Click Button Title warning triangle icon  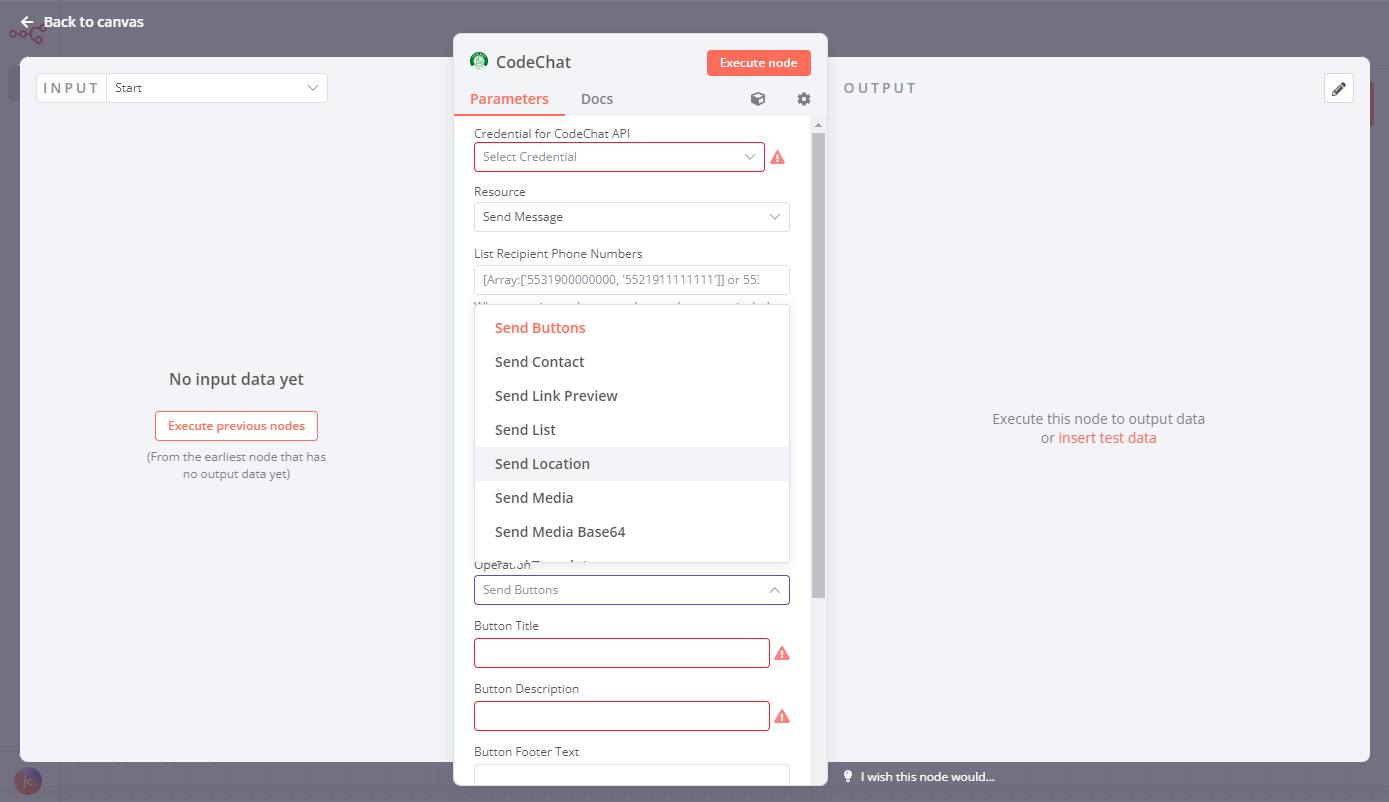pos(782,653)
